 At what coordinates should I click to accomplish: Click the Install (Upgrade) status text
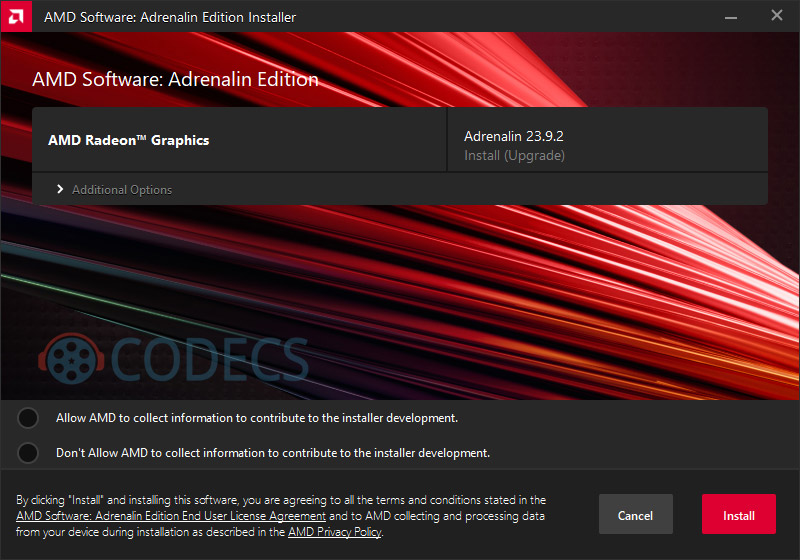(514, 156)
